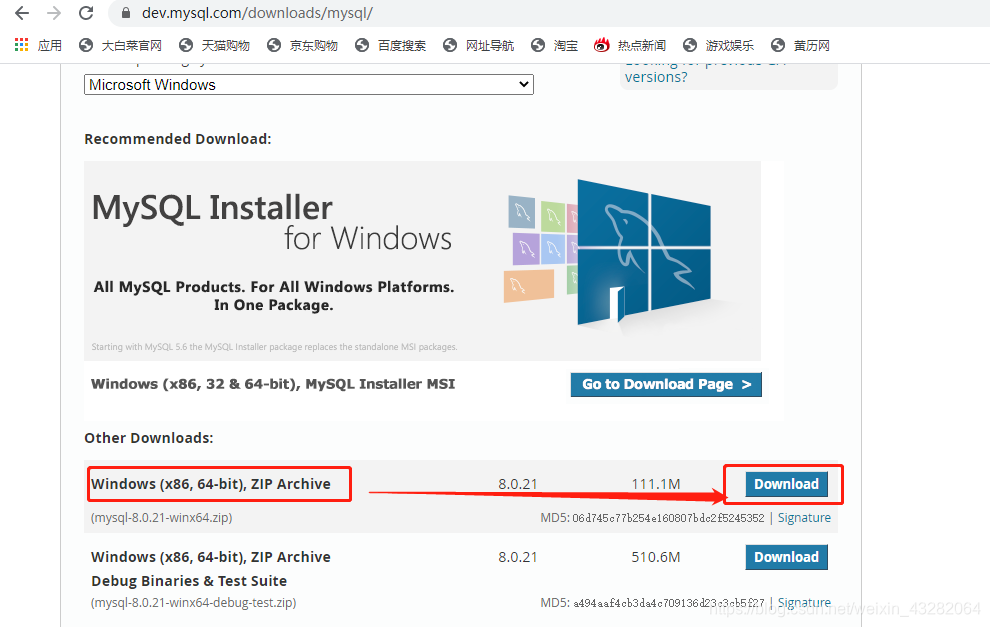
Task: Click the browser forward arrow
Action: 54,13
